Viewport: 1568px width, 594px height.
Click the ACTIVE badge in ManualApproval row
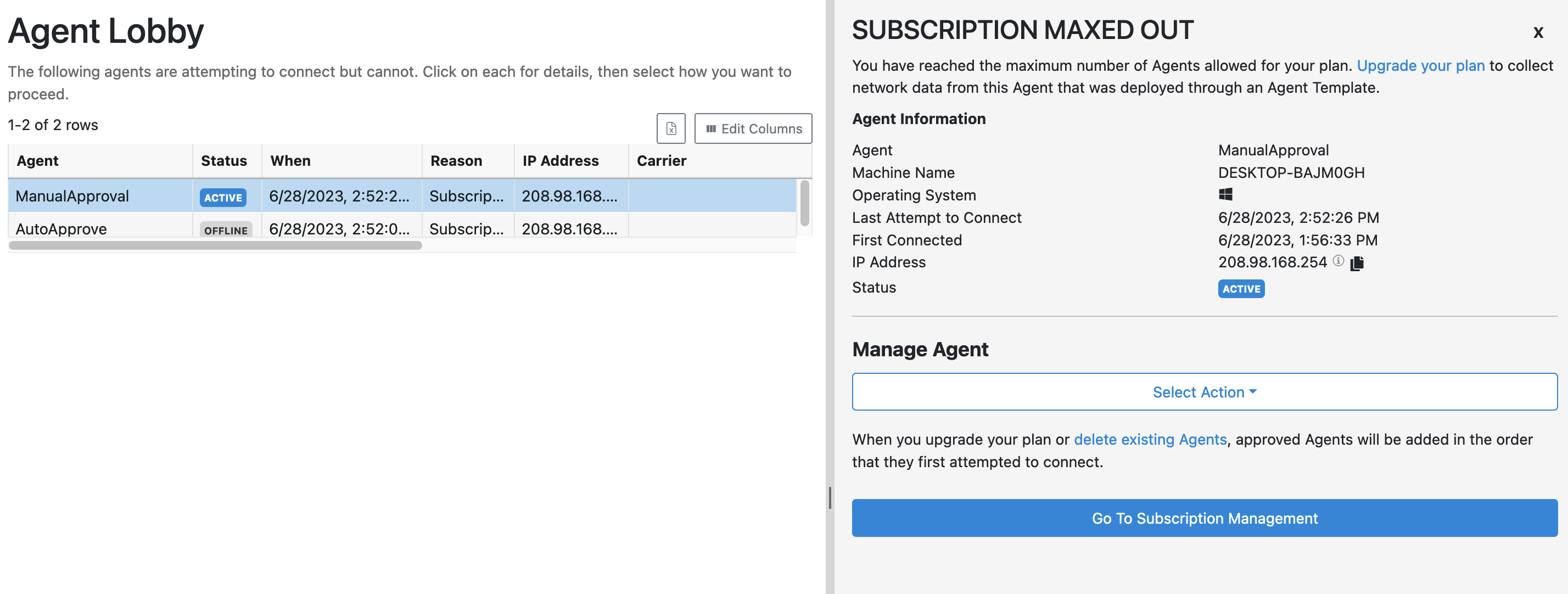point(223,198)
